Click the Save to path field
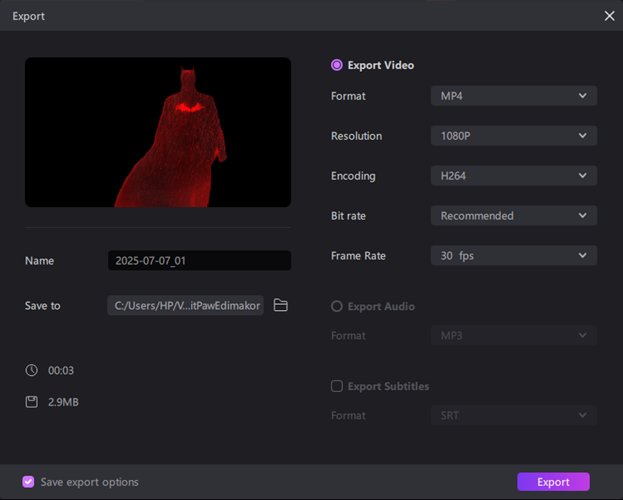The width and height of the screenshot is (623, 500). point(185,305)
